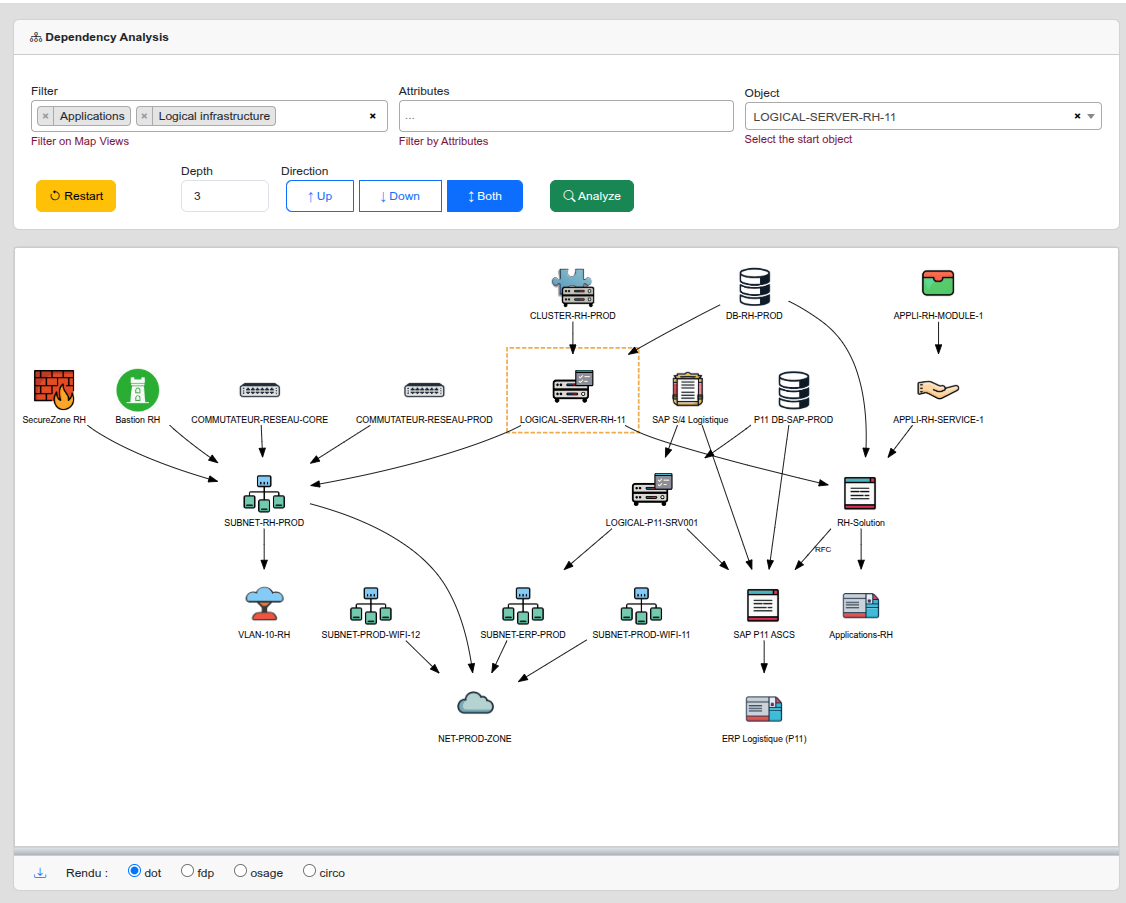Select the SAP P11 ASCS application icon

[763, 605]
